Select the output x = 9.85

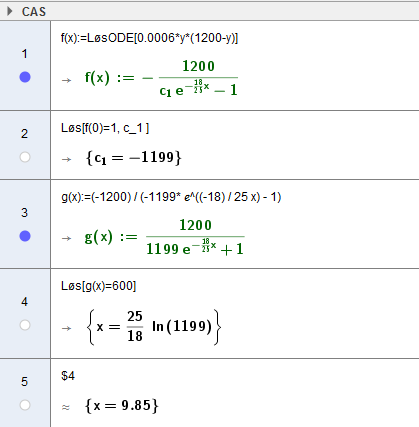(x=122, y=405)
